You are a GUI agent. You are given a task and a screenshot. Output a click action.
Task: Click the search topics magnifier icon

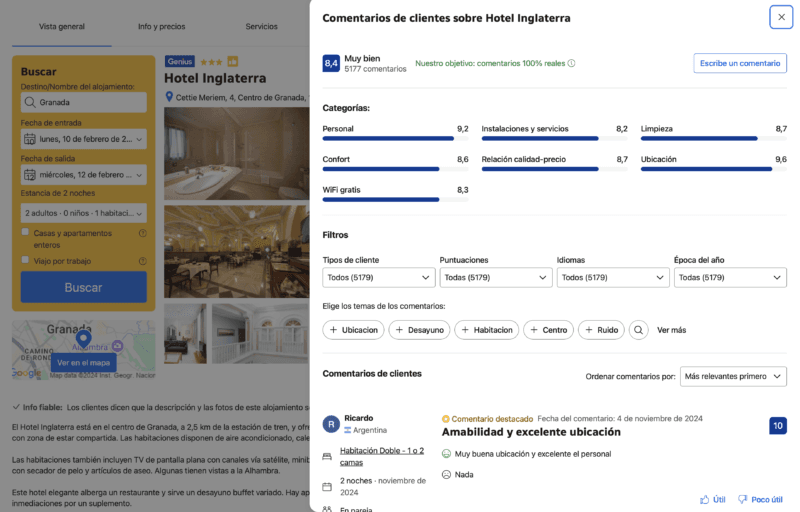point(638,330)
